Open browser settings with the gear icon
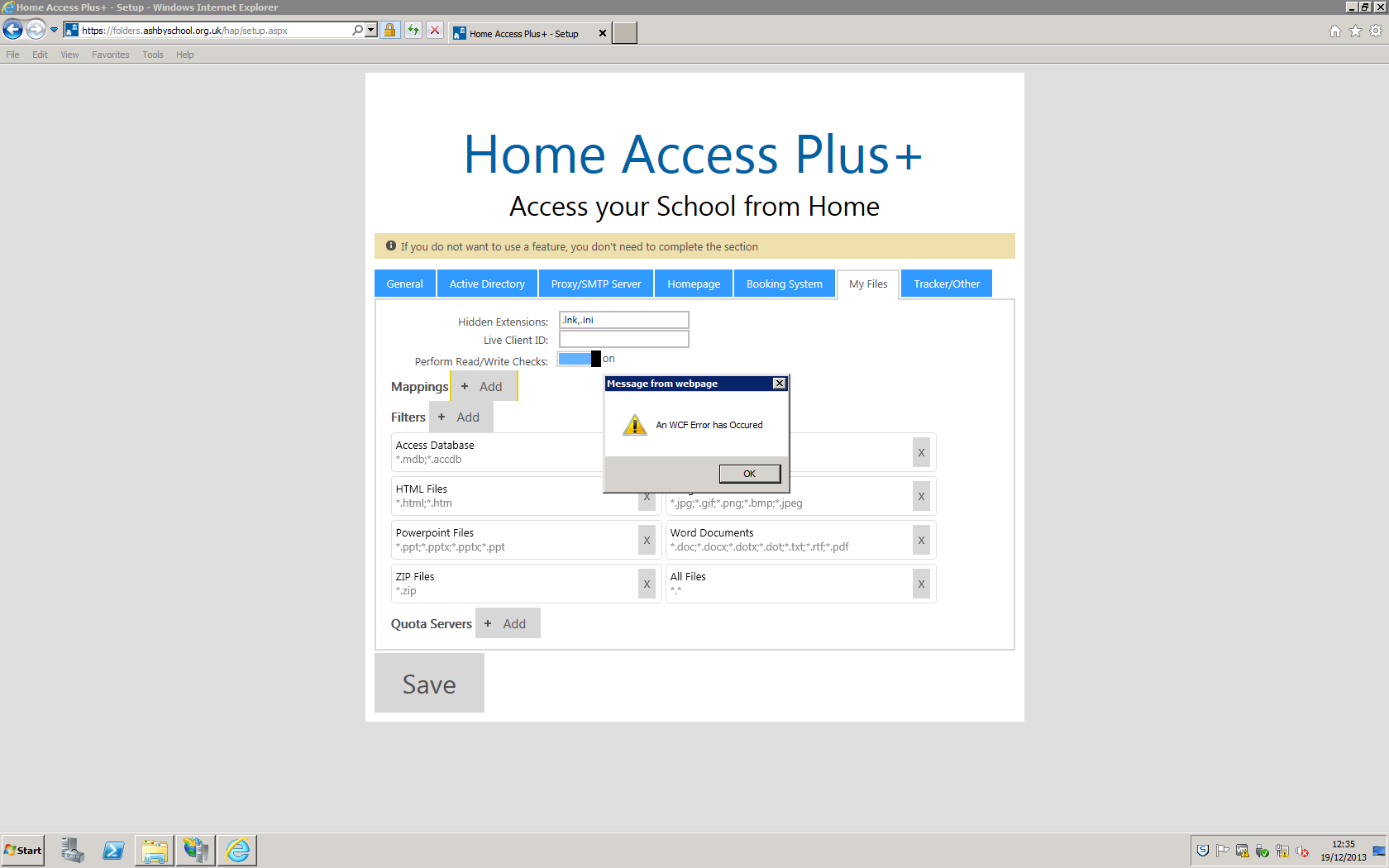The height and width of the screenshot is (868, 1389). 1375,31
